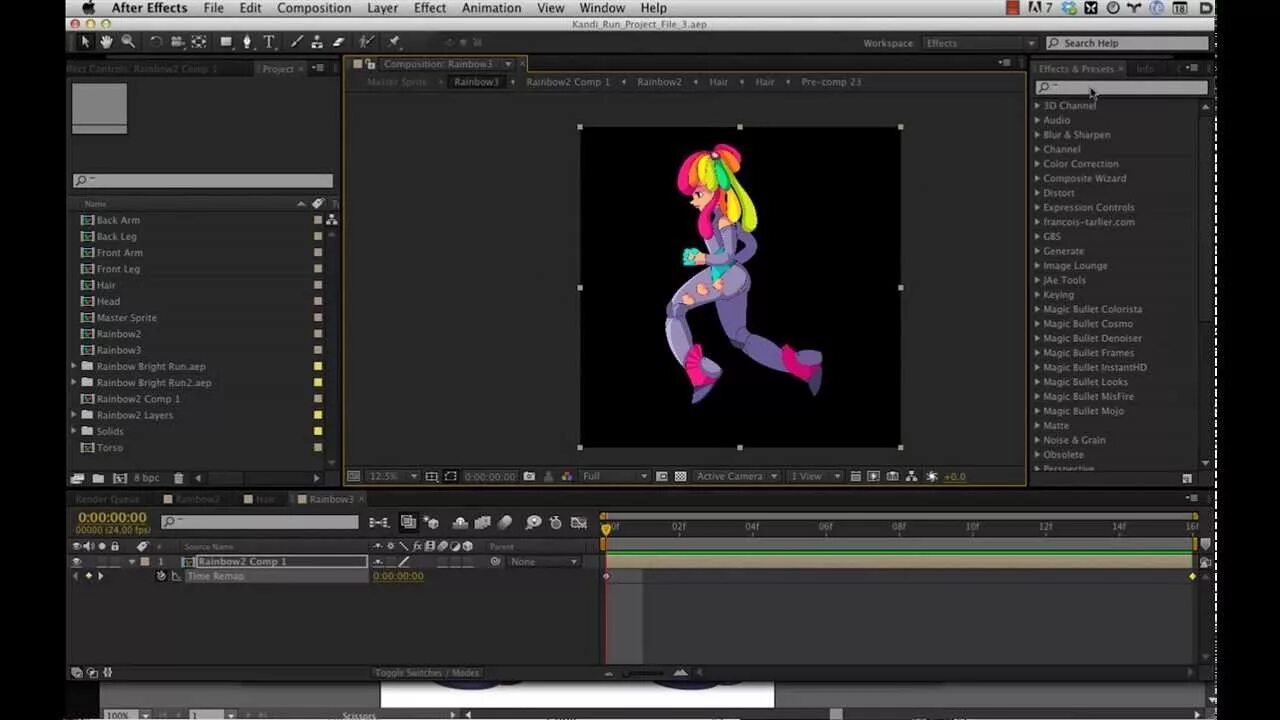Select the Brush tool
This screenshot has height=720, width=1280.
point(297,42)
